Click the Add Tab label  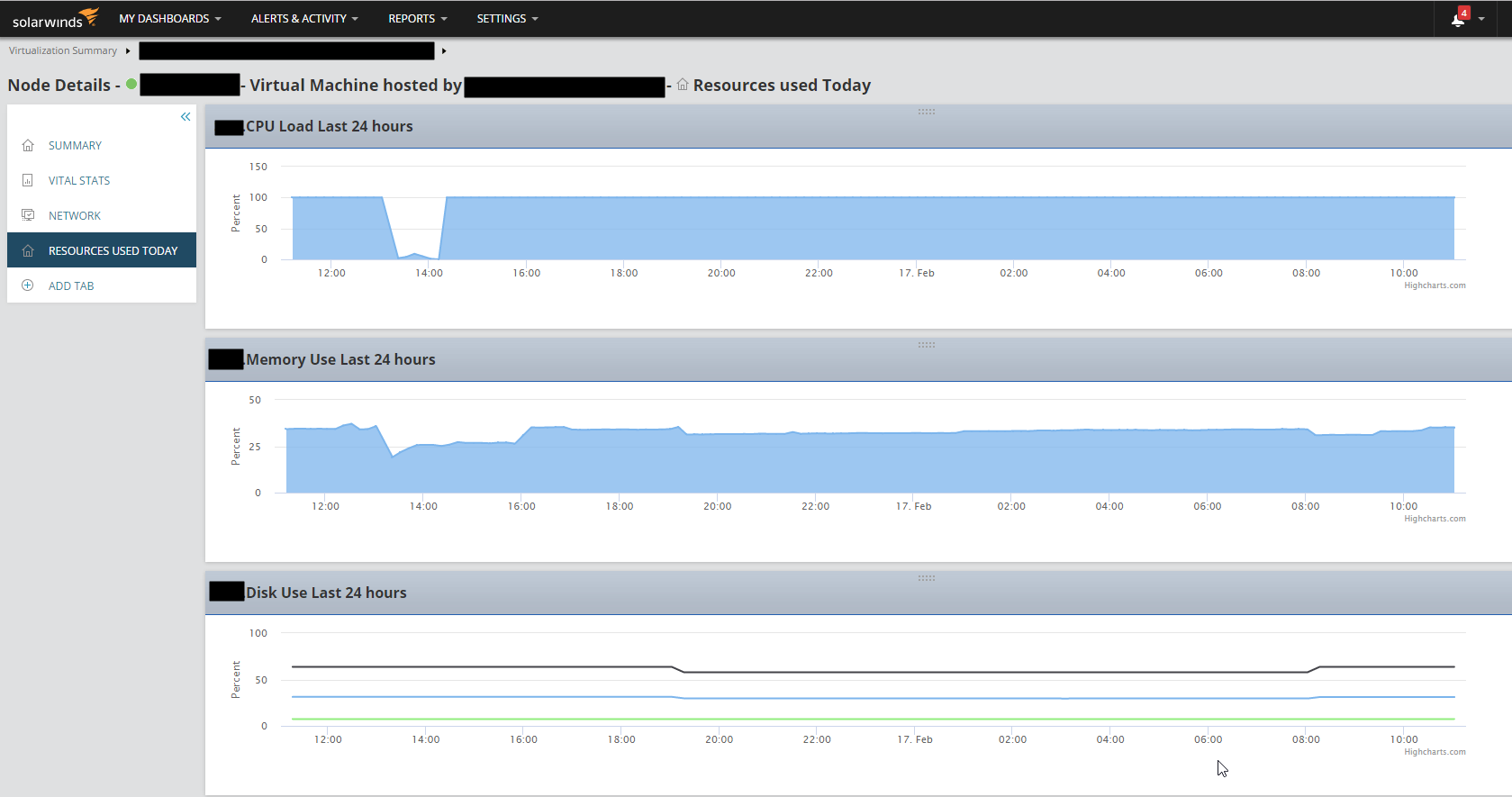pyautogui.click(x=71, y=285)
